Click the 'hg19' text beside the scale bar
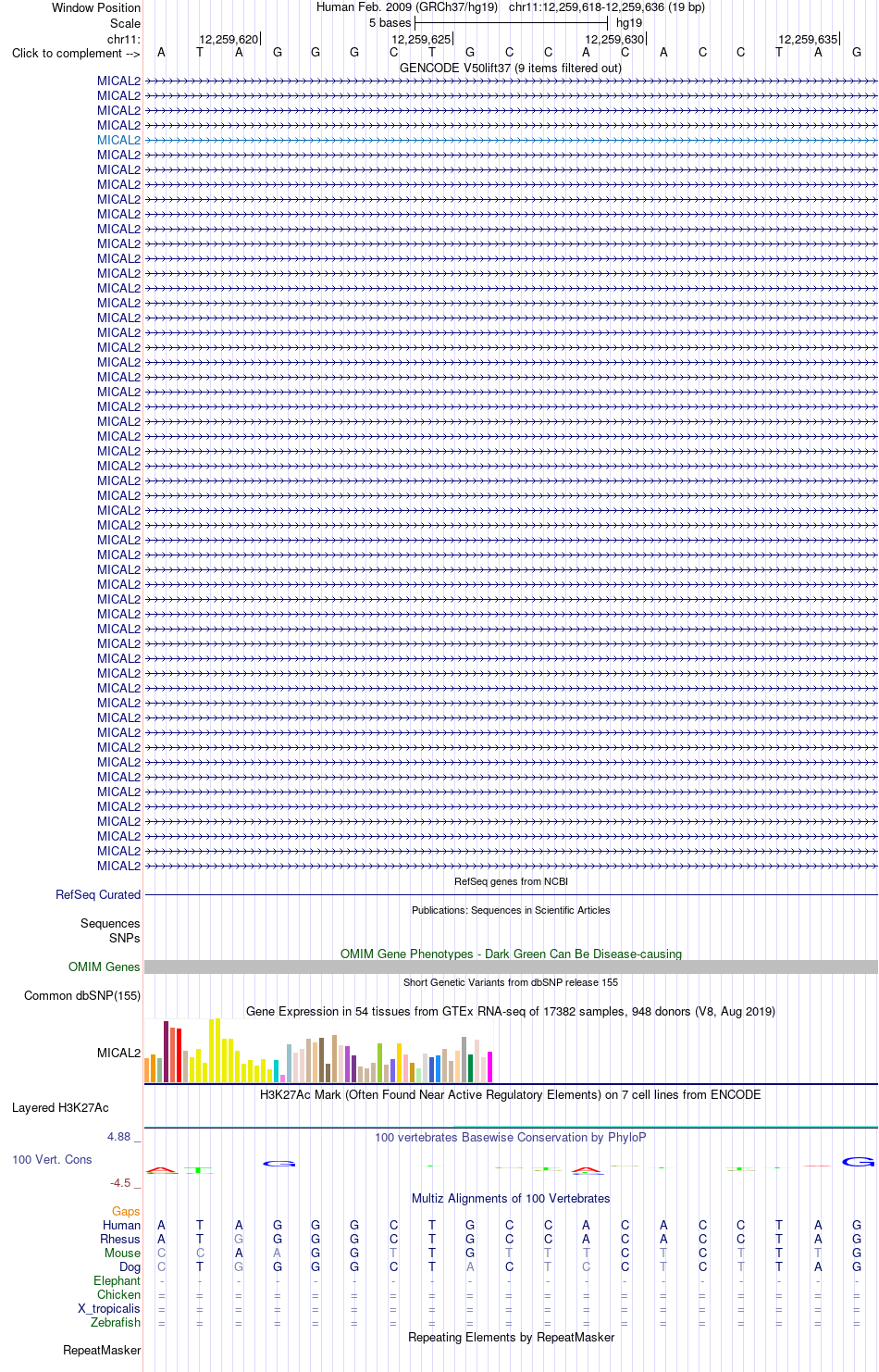Image resolution: width=879 pixels, height=1372 pixels. tap(629, 22)
